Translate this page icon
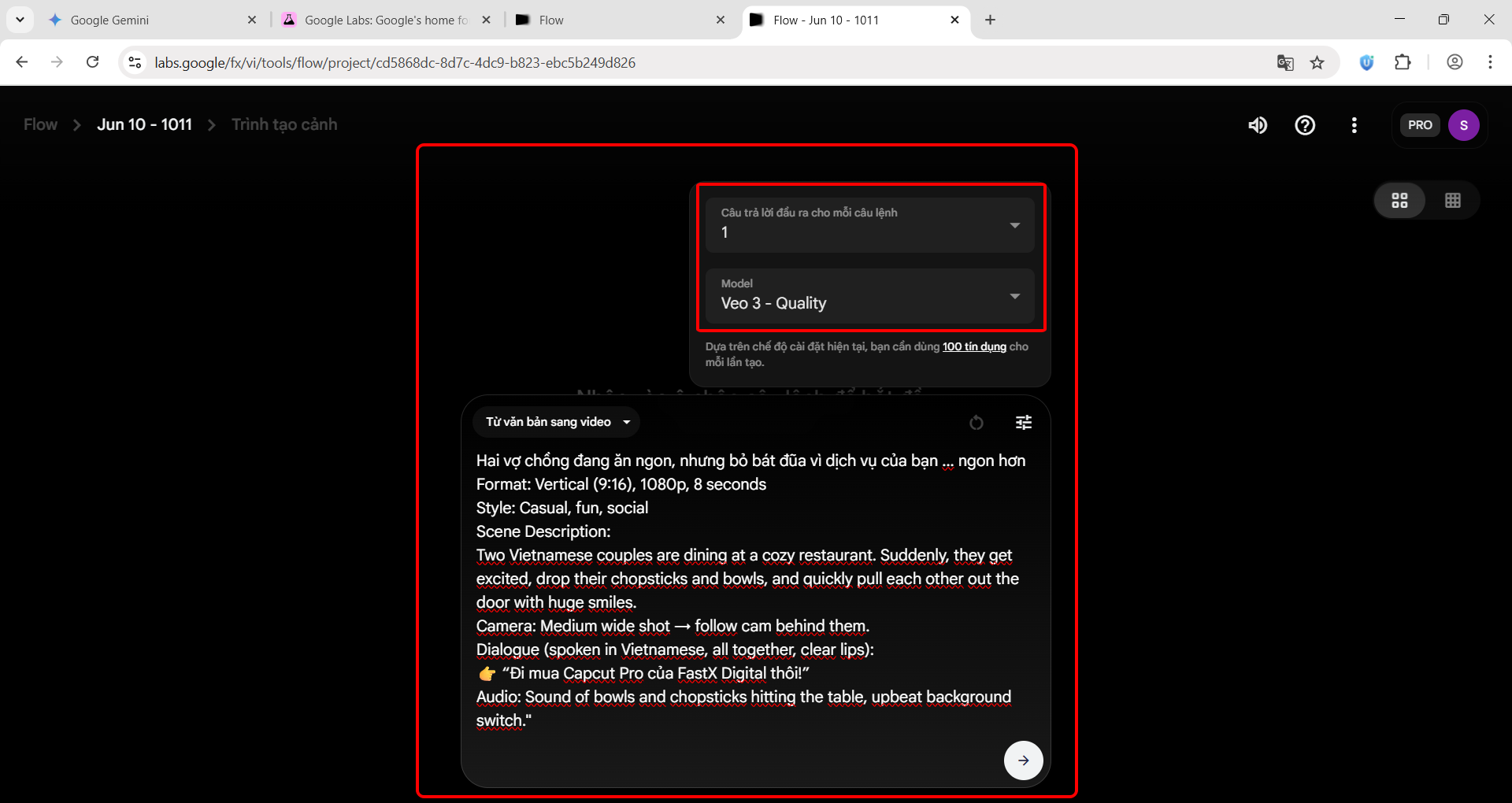This screenshot has width=1512, height=803. (x=1285, y=62)
